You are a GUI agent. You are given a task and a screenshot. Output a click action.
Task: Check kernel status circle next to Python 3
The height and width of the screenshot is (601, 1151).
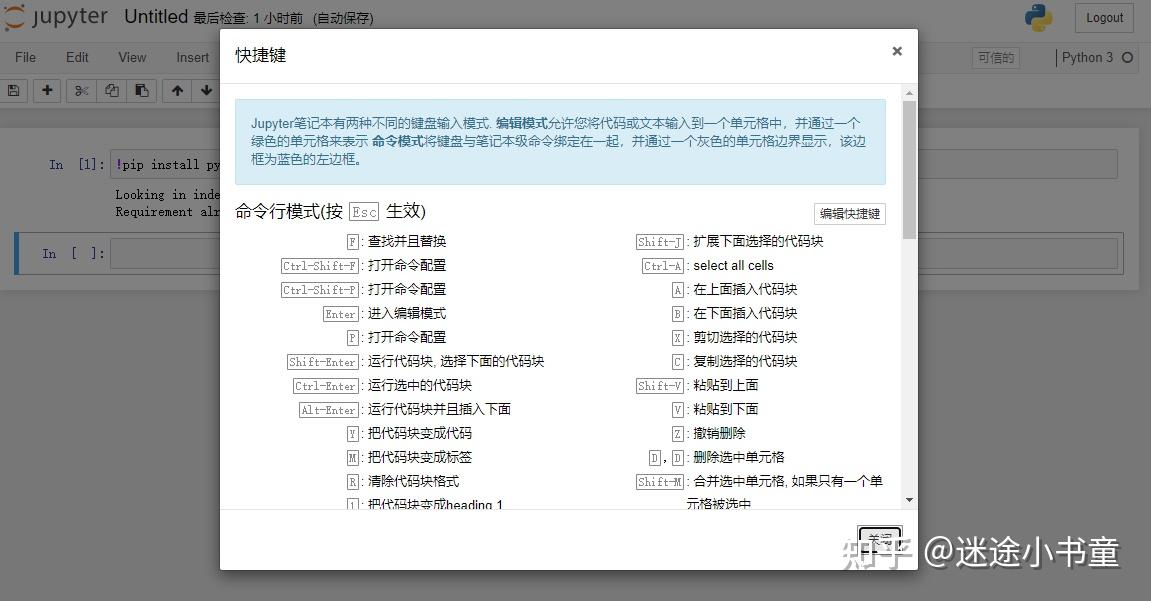[x=1128, y=58]
